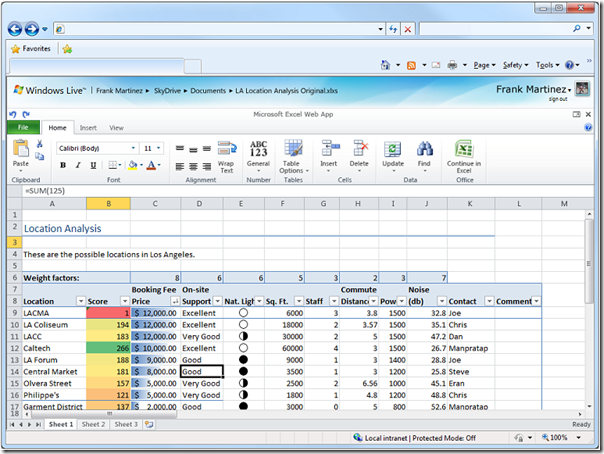Open Sheet 3 tab
The height and width of the screenshot is (454, 604).
[126, 424]
